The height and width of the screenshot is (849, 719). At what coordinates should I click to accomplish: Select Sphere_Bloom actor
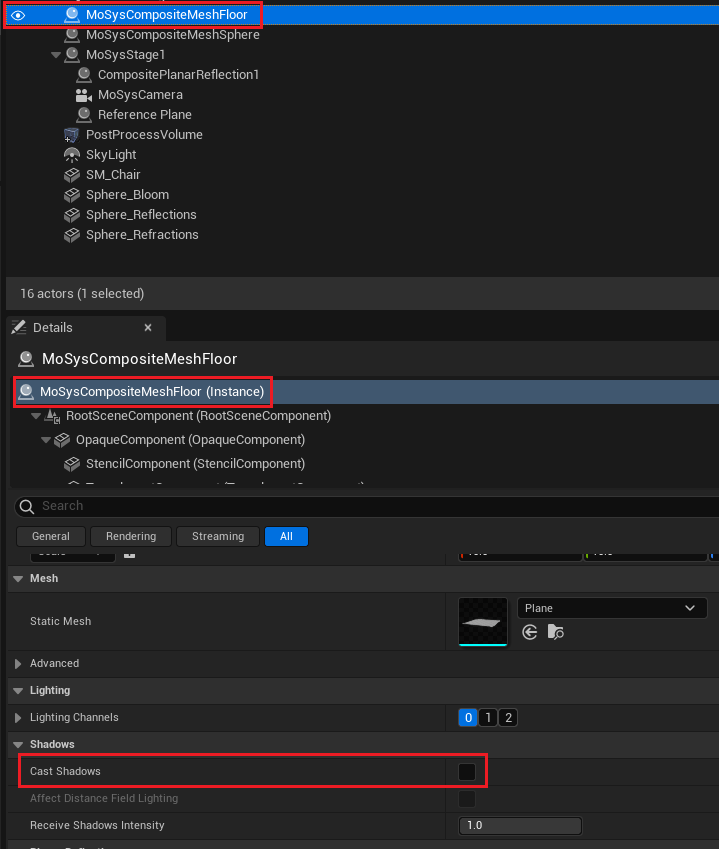click(x=127, y=195)
